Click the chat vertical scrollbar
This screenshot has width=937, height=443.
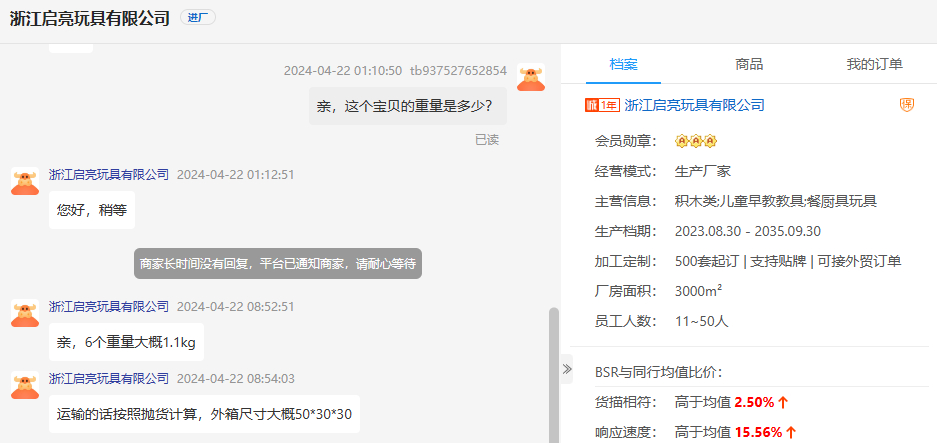tap(554, 375)
